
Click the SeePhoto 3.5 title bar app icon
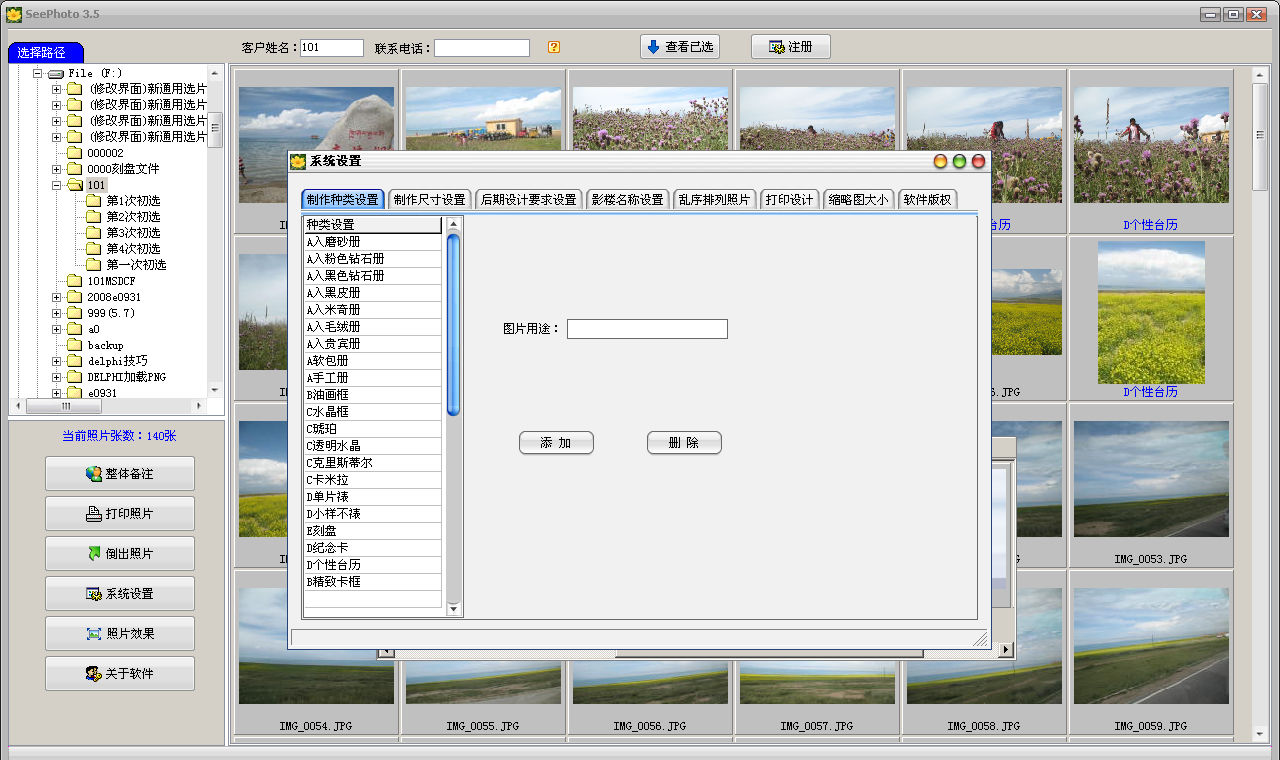click(x=14, y=14)
